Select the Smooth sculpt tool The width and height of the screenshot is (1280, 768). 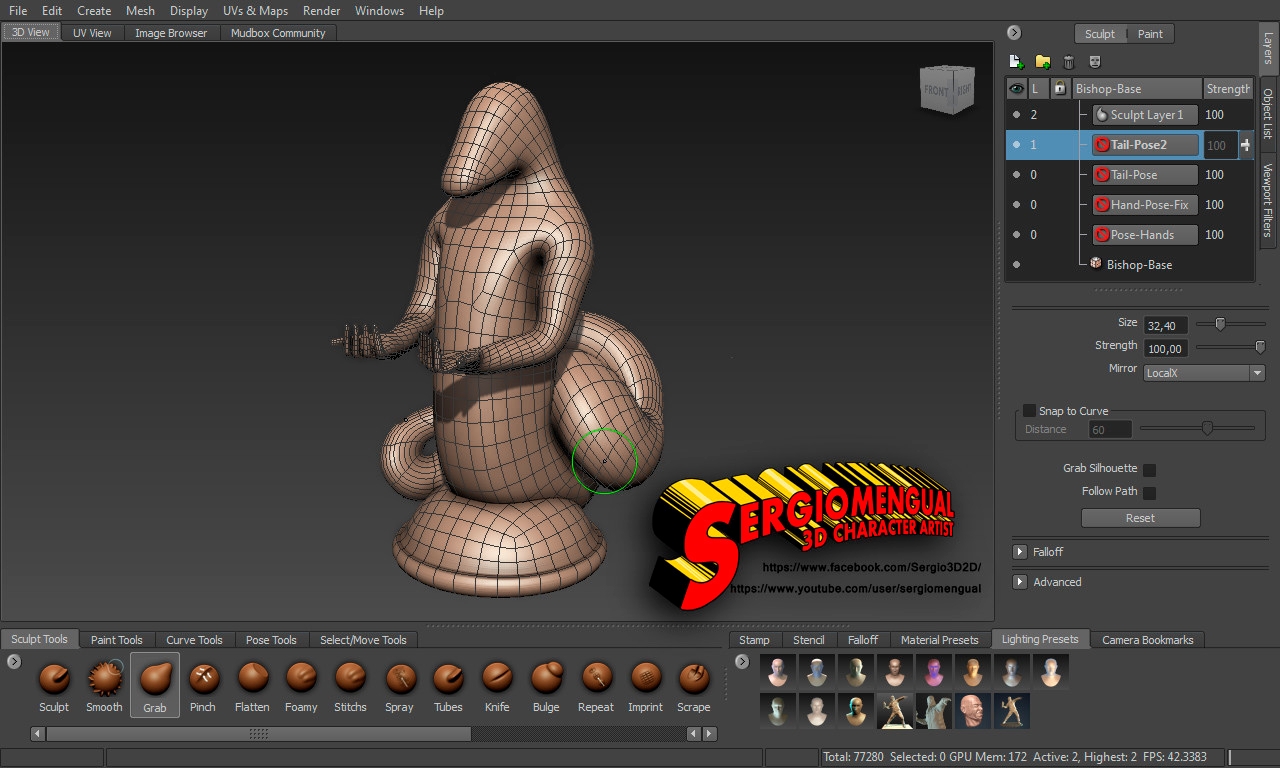[x=104, y=680]
